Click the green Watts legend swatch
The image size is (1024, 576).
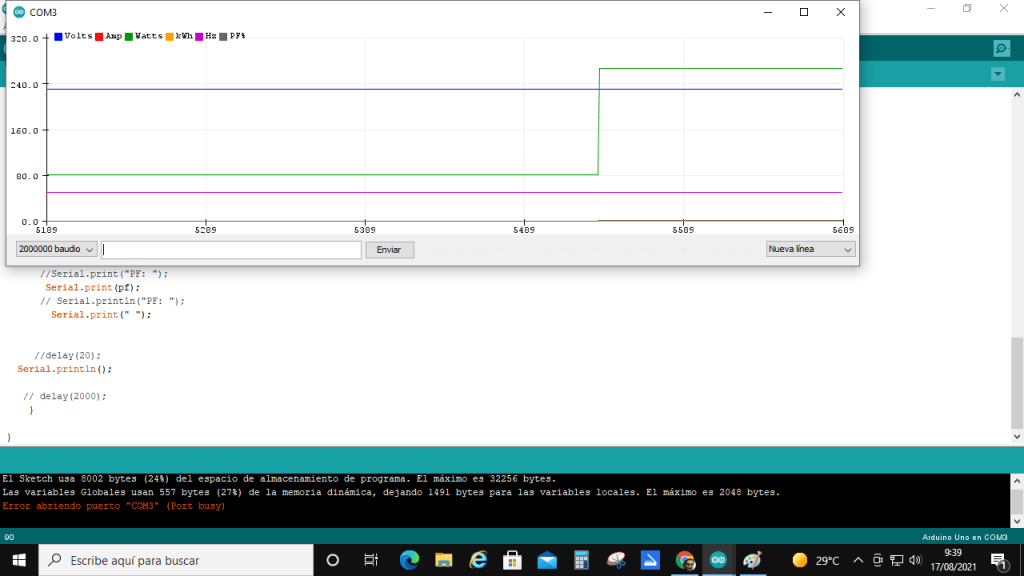tap(130, 36)
